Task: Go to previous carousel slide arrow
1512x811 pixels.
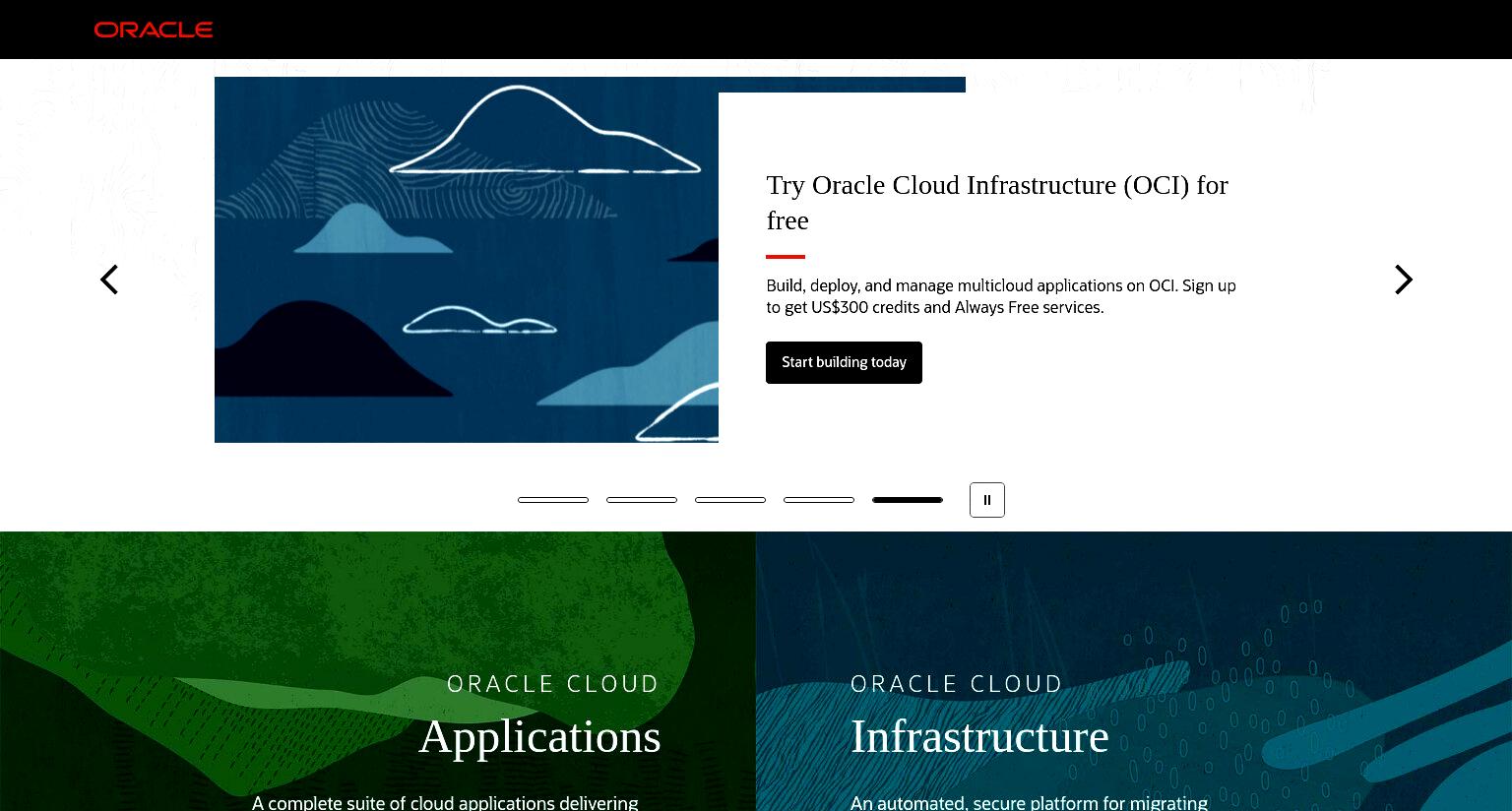Action: pyautogui.click(x=109, y=280)
